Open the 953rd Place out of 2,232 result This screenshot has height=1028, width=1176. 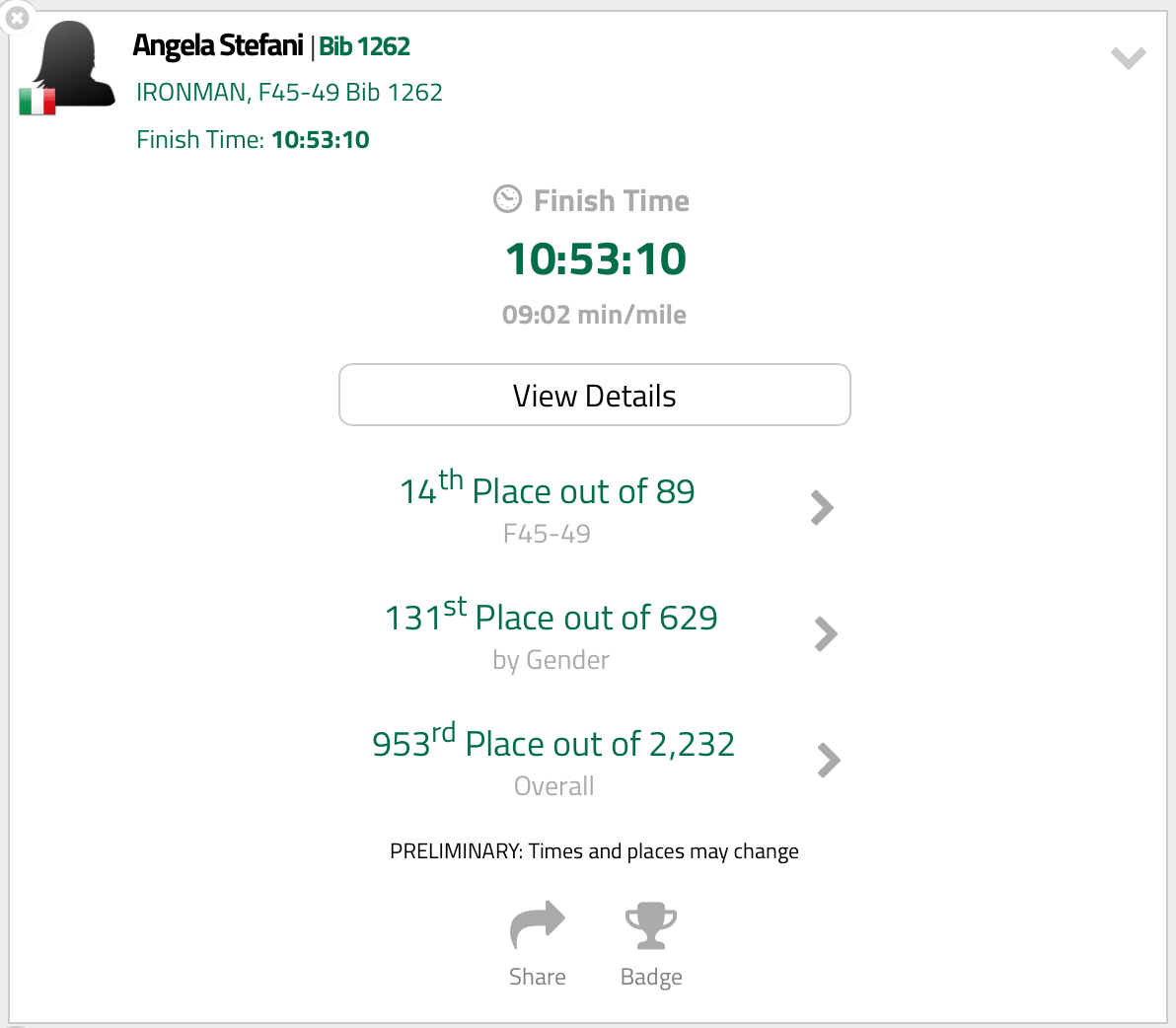click(553, 744)
